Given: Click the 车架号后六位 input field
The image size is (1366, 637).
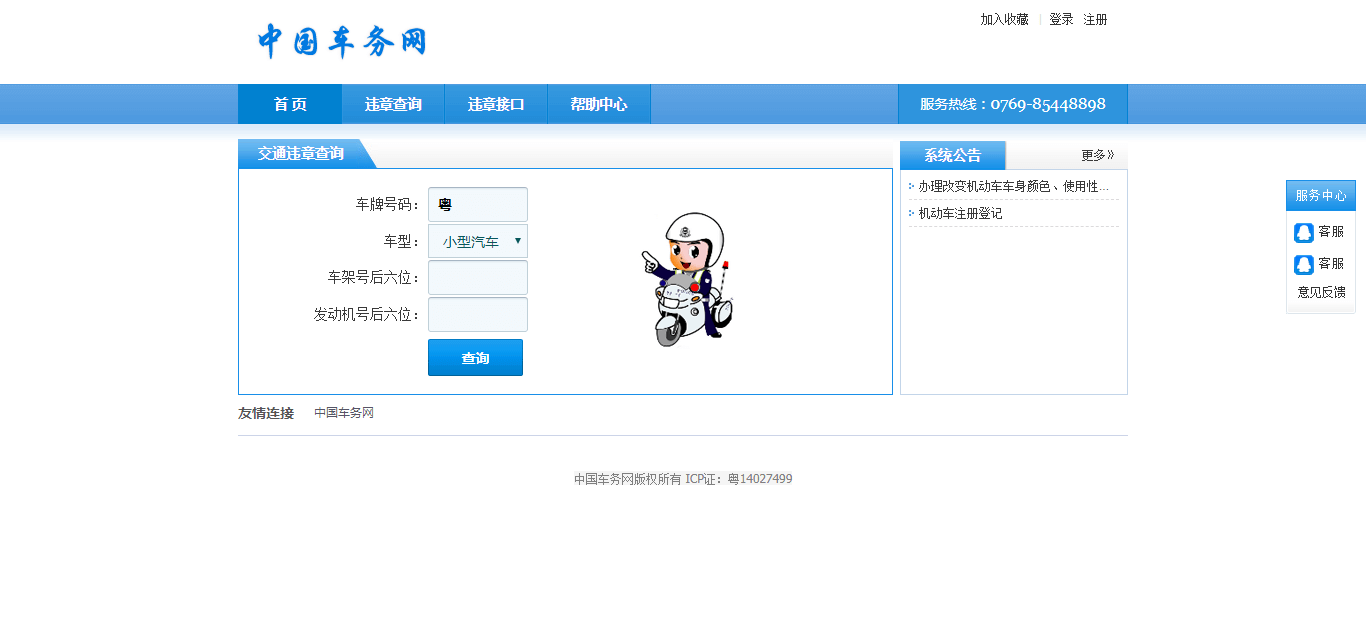Looking at the screenshot, I should click(x=478, y=278).
